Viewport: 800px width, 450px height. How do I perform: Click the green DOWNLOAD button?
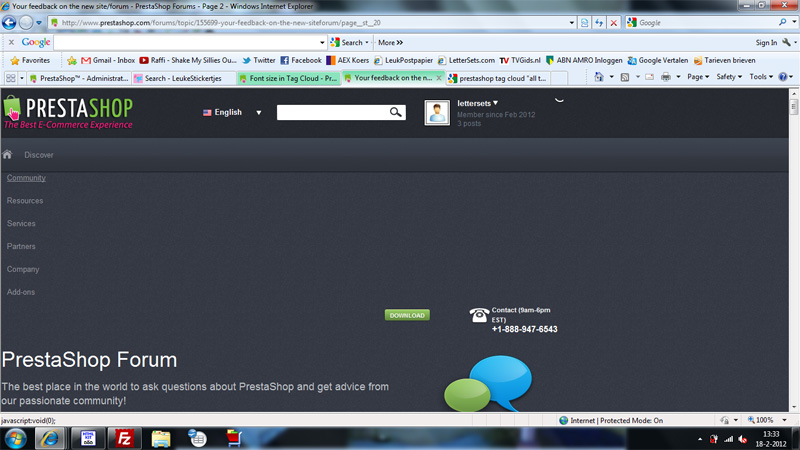pos(407,315)
